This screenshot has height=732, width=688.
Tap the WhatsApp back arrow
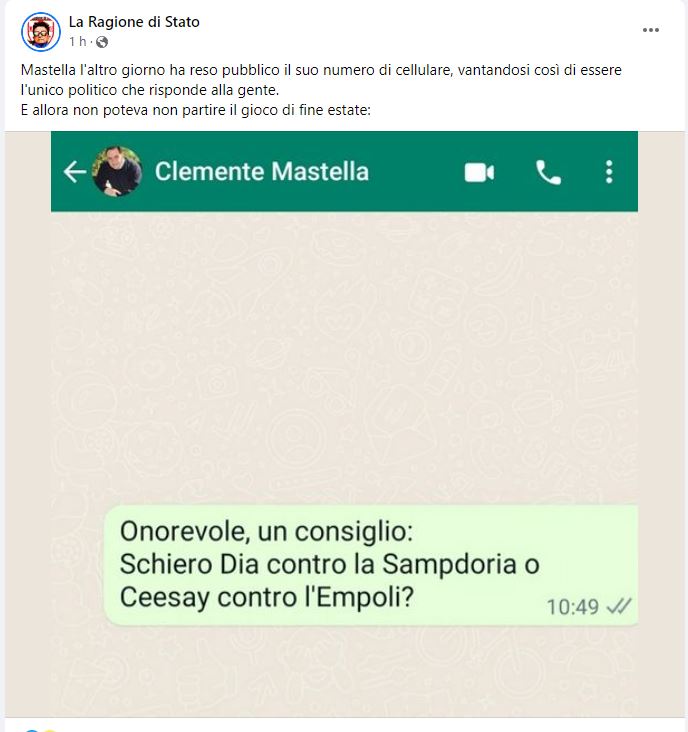[75, 172]
